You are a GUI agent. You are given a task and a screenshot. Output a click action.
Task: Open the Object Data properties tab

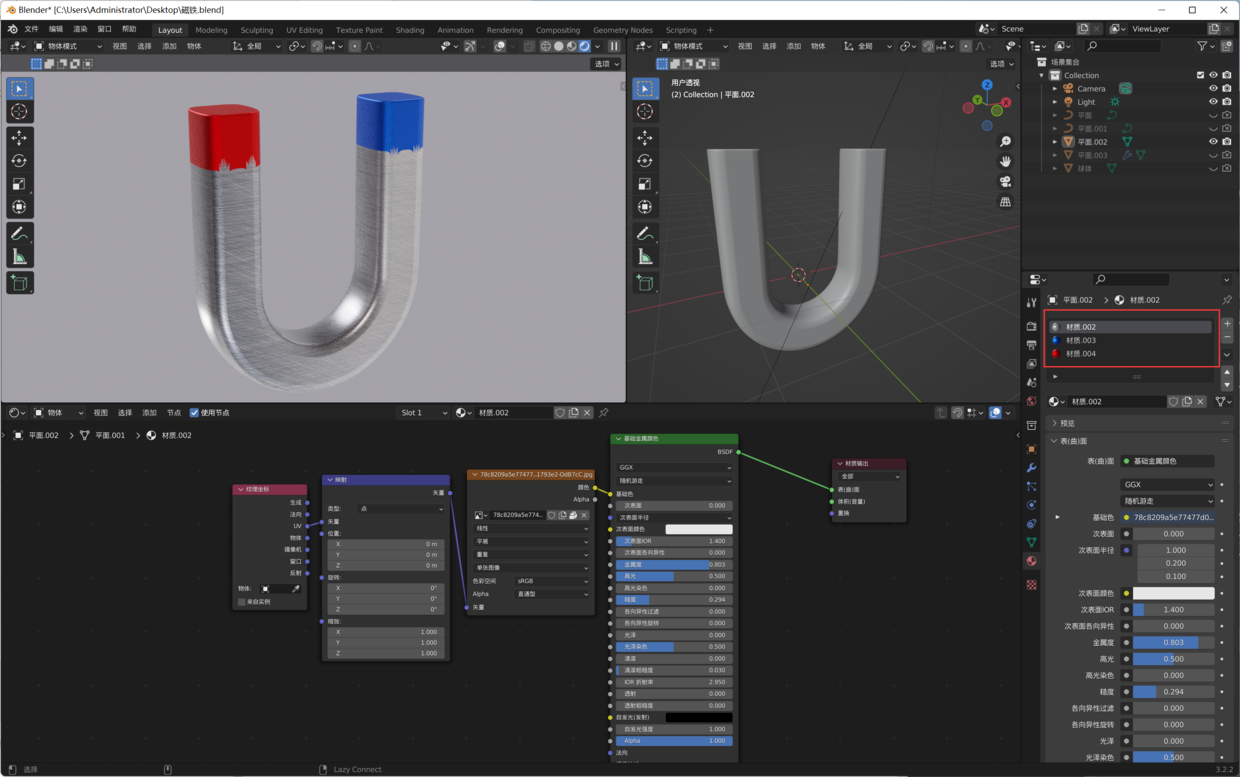click(1031, 542)
